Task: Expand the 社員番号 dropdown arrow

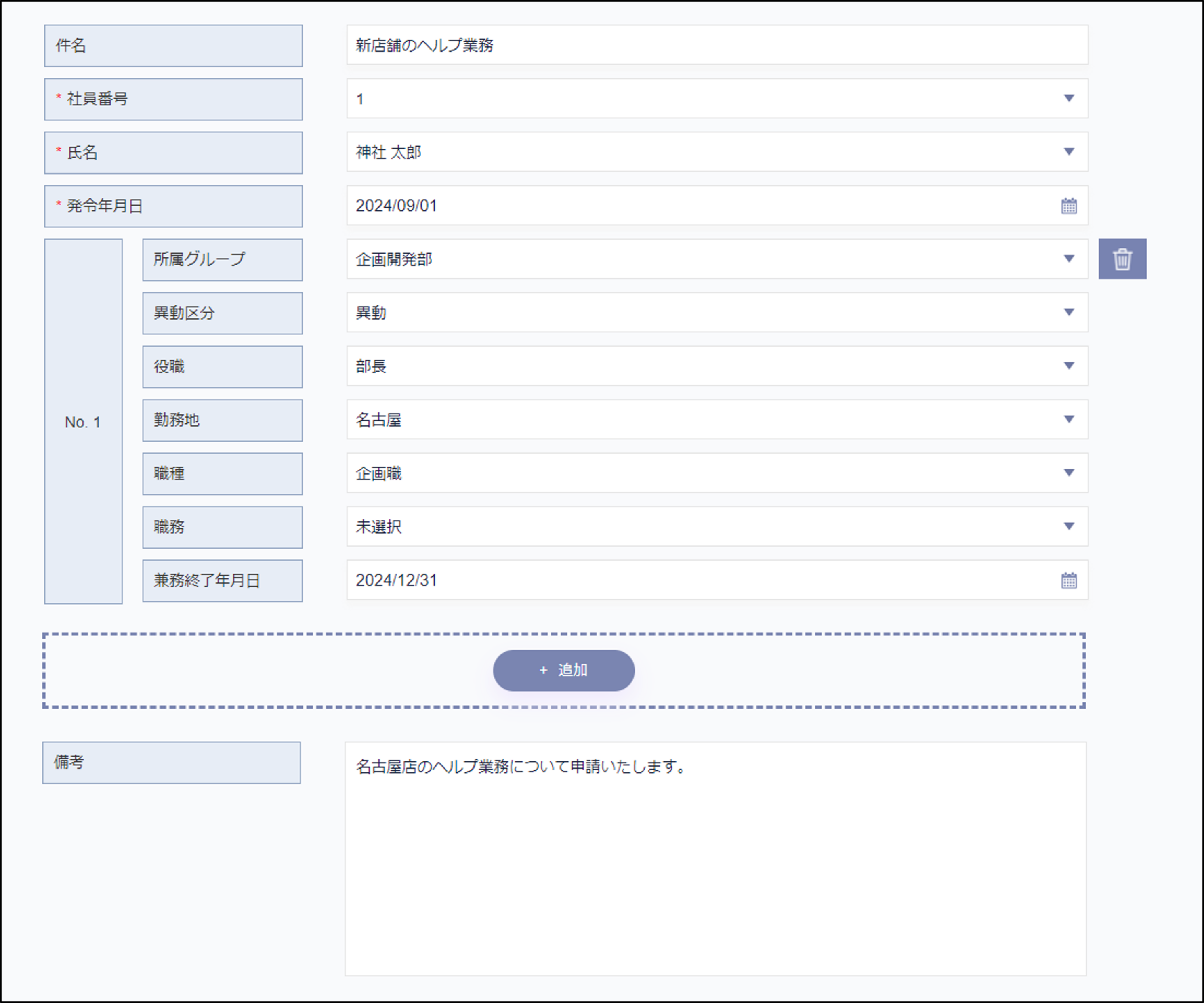Action: pyautogui.click(x=1069, y=98)
